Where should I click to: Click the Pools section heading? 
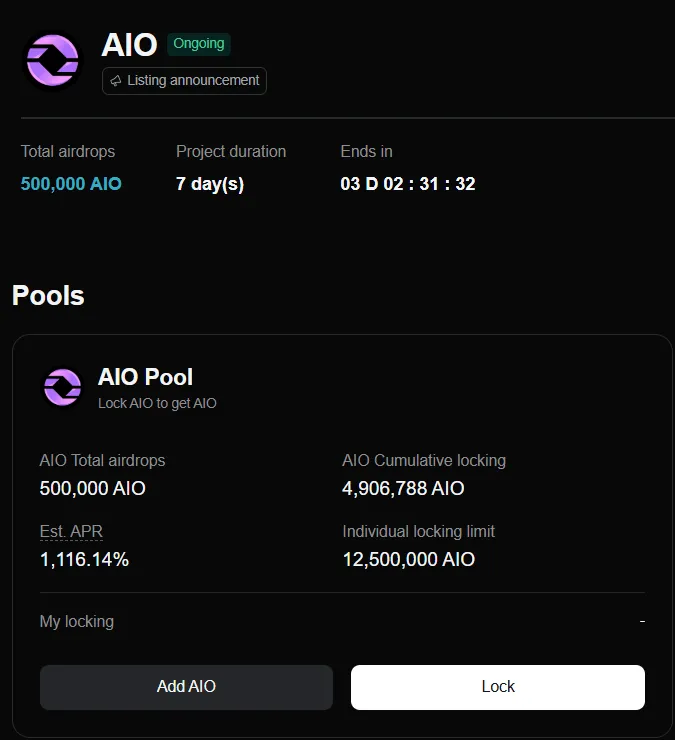48,296
